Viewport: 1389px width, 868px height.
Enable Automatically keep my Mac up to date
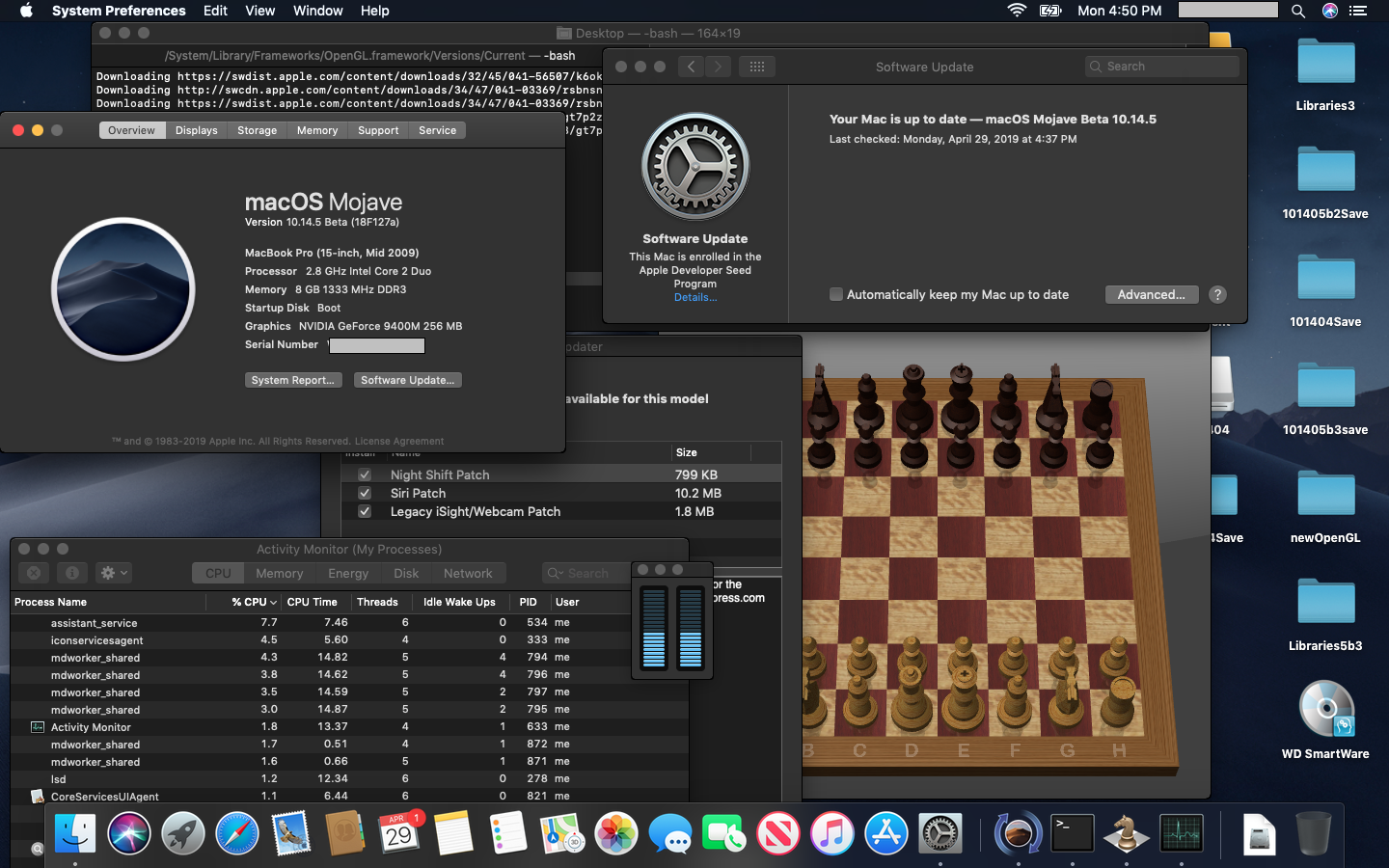(836, 295)
